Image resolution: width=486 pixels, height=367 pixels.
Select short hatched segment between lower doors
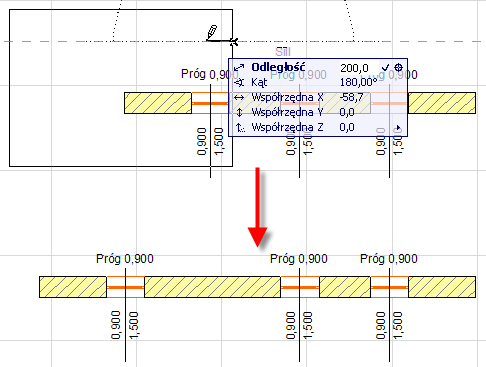click(345, 287)
